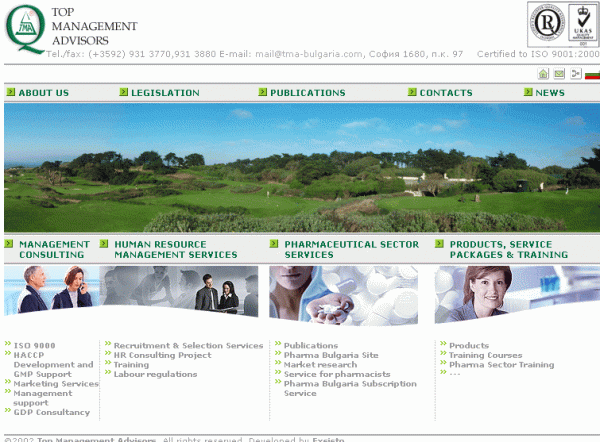Open the Training Courses link

[485, 355]
